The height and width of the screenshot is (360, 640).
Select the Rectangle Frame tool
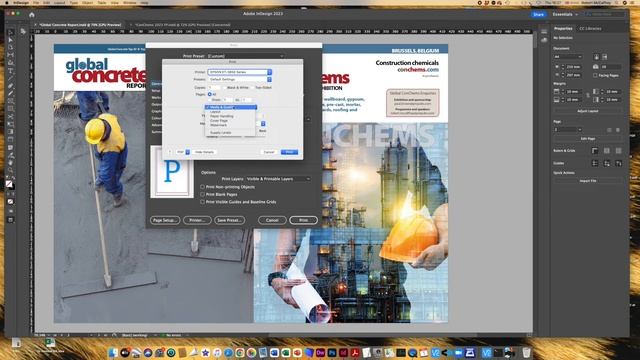(x=11, y=101)
